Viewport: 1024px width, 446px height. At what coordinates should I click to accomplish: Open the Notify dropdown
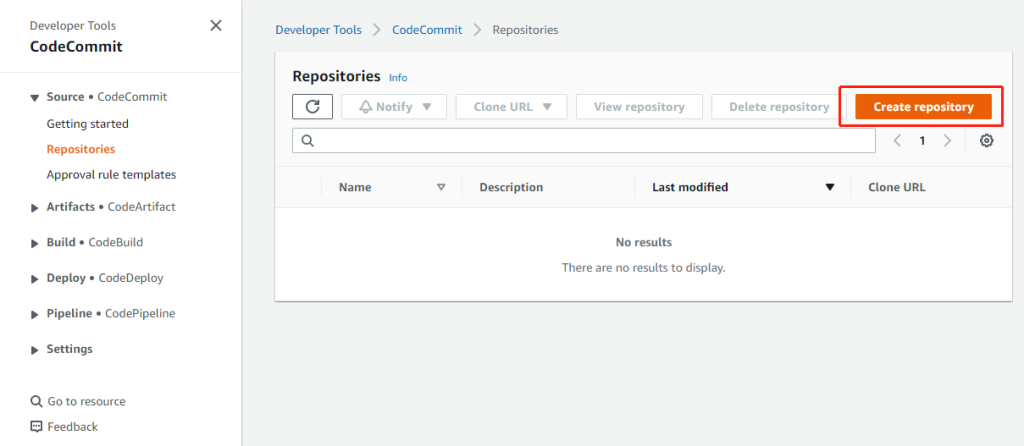[x=395, y=107]
